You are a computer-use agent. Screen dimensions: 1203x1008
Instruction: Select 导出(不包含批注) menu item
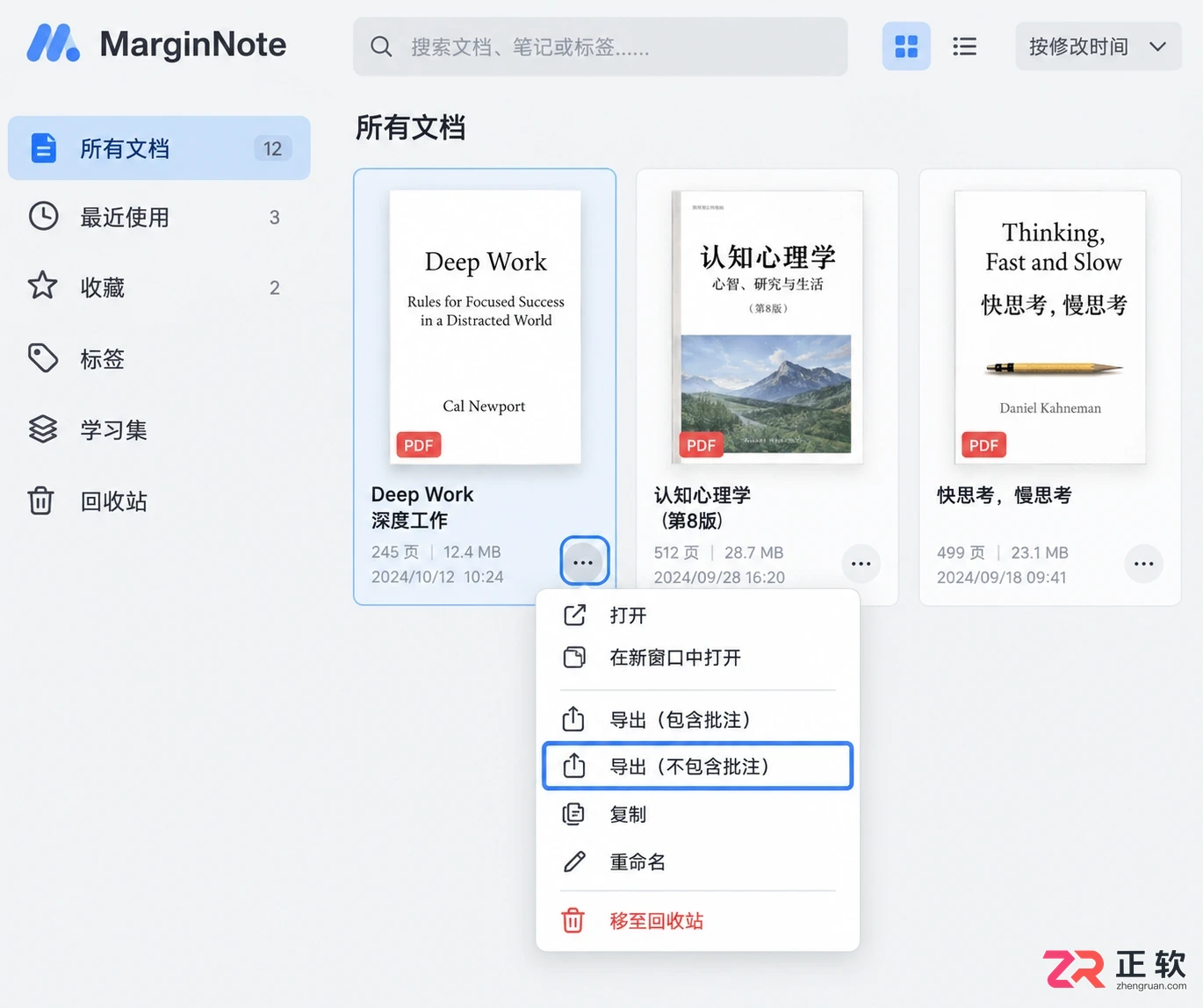698,767
